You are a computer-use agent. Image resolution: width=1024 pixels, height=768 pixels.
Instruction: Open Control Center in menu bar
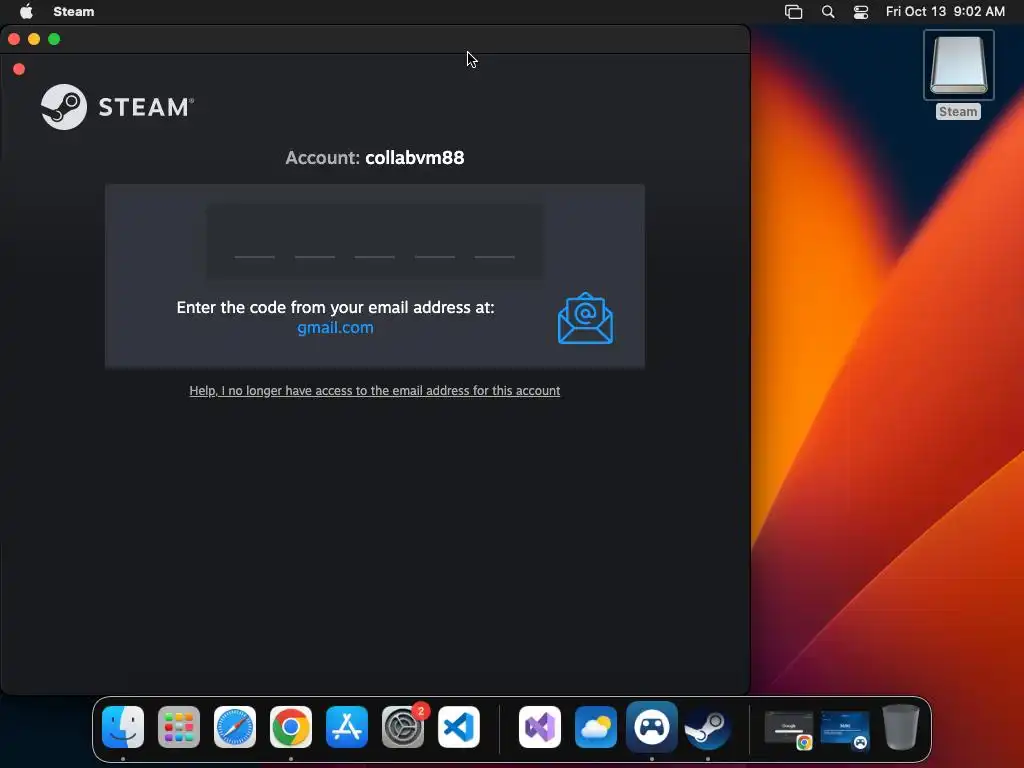tap(861, 11)
